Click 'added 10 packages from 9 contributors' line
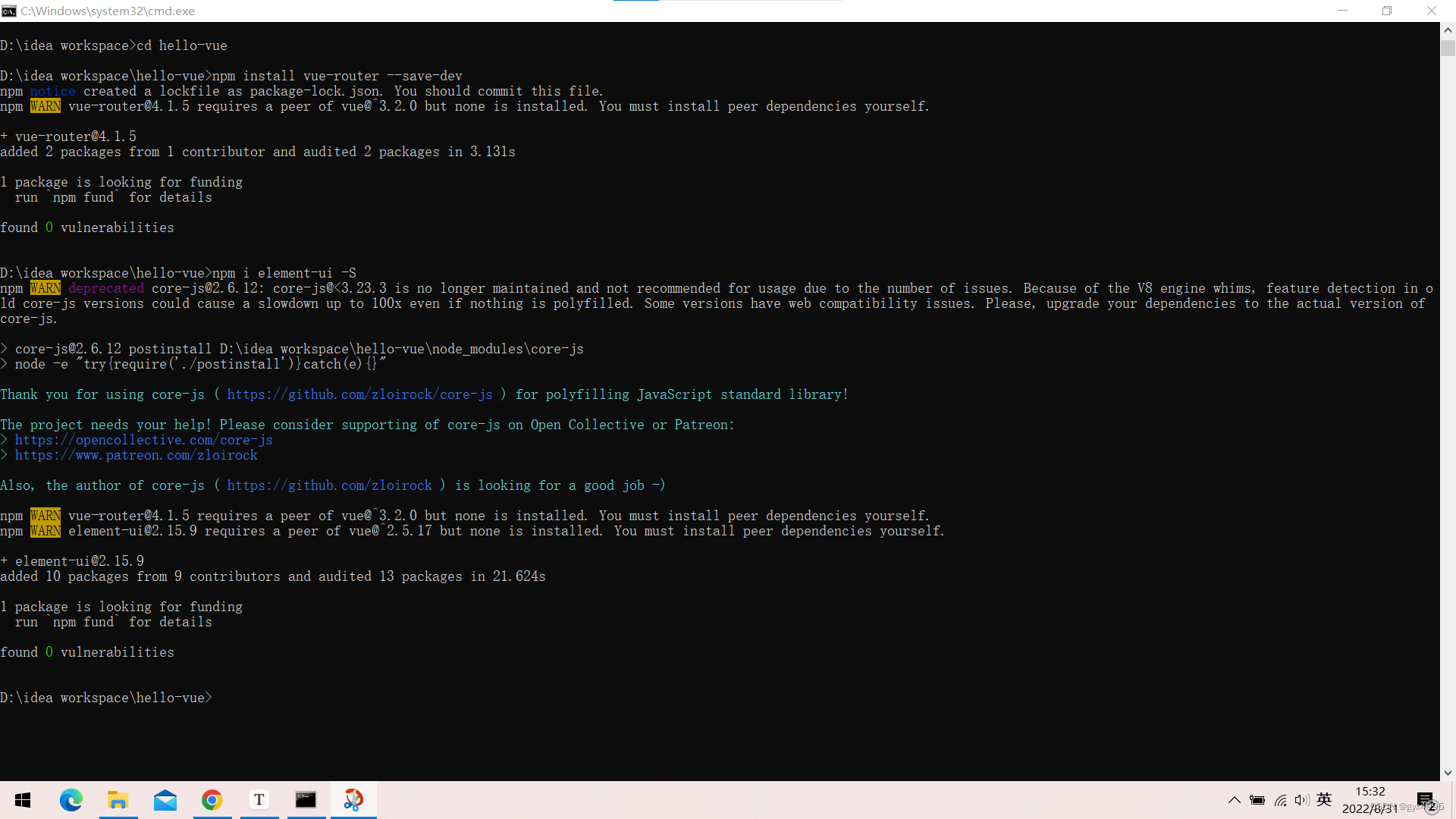1456x819 pixels. pos(273,576)
